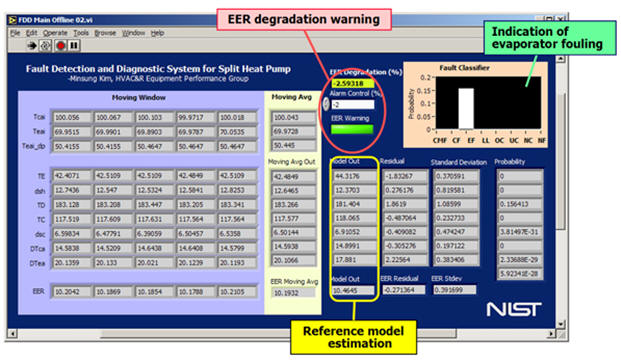
Task: Open the Window menu
Action: (x=133, y=33)
